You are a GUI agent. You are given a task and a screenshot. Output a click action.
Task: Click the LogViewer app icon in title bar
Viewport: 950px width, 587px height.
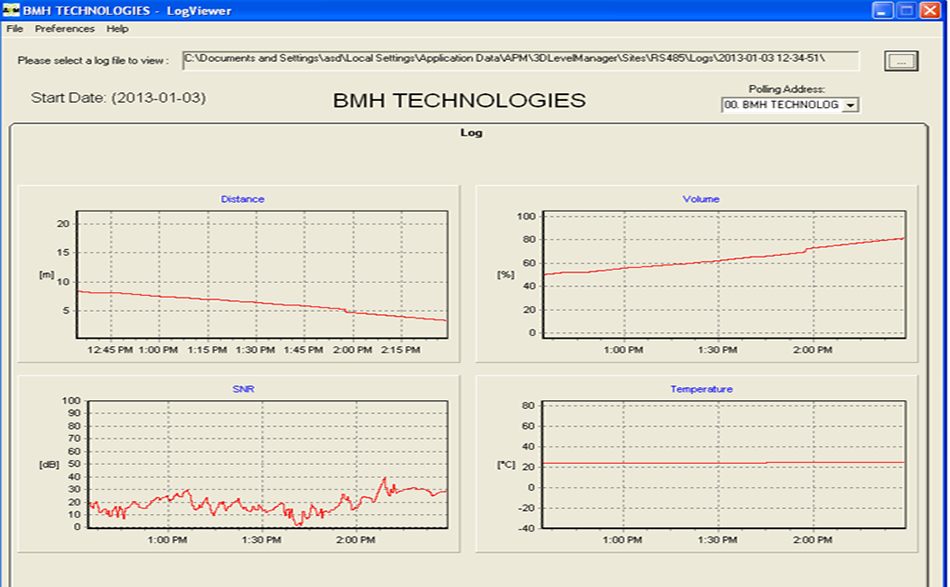(x=11, y=10)
